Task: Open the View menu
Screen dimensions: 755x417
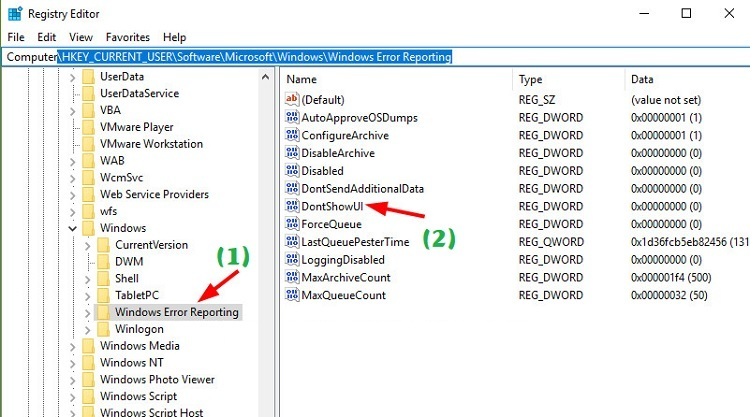Action: (80, 37)
